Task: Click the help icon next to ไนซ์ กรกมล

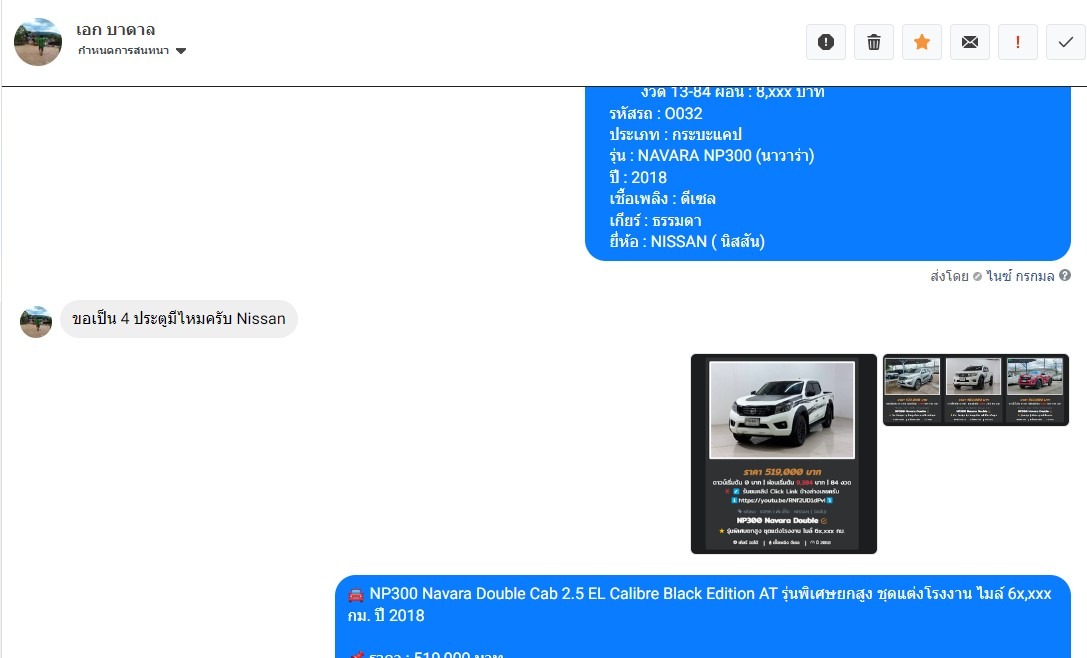Action: click(x=1065, y=275)
